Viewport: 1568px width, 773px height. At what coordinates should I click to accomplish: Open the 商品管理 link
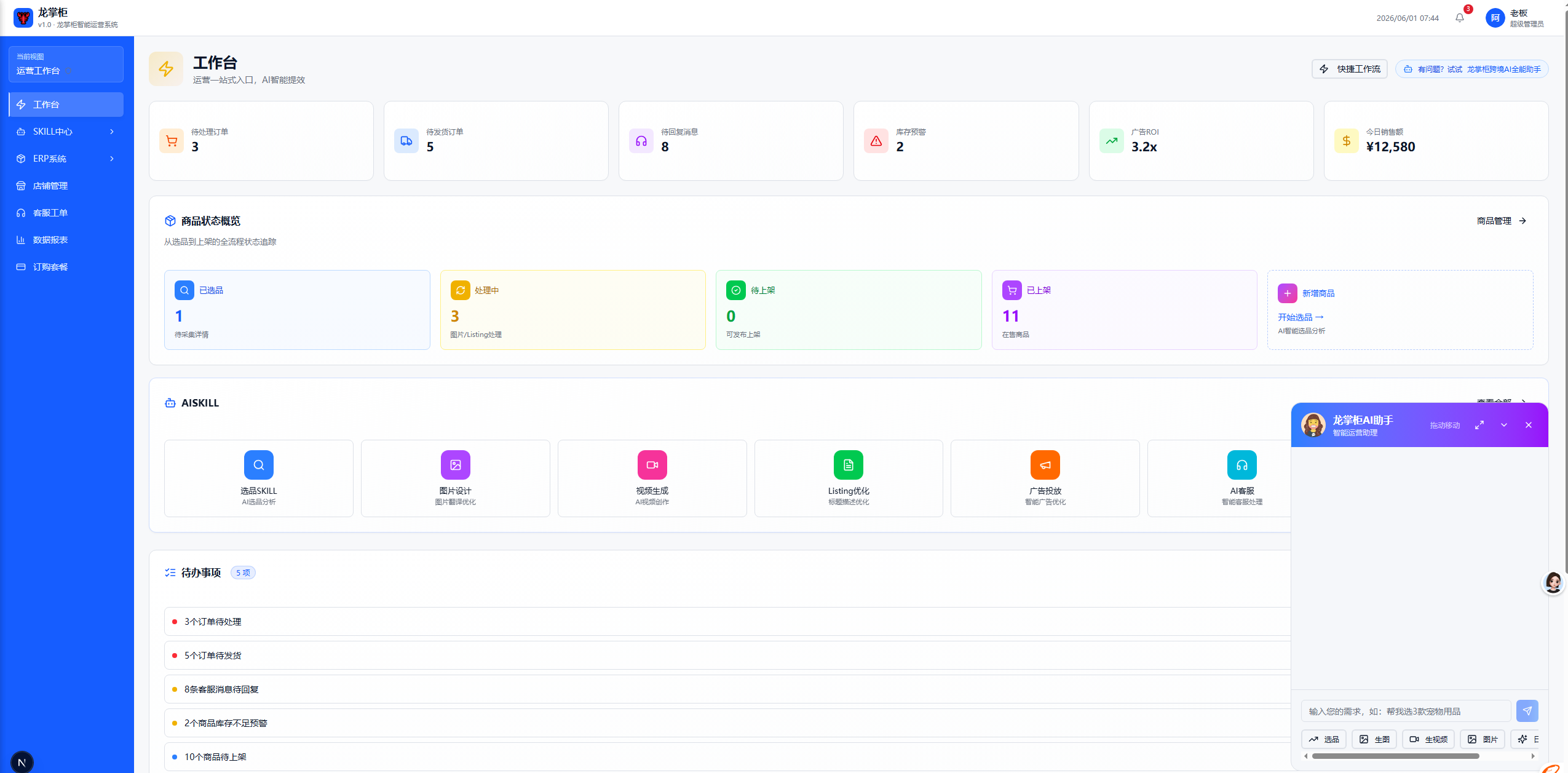click(x=1502, y=221)
